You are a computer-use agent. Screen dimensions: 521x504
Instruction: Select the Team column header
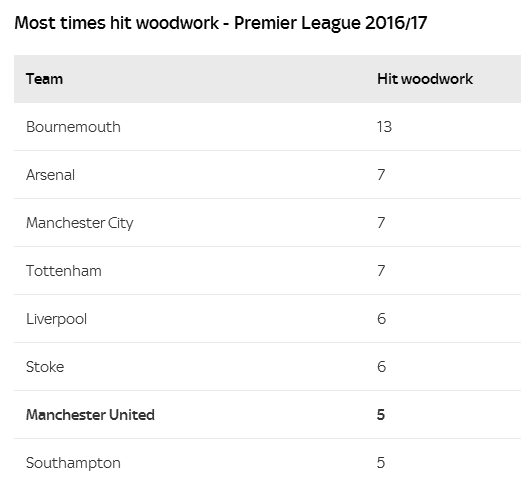click(x=44, y=79)
